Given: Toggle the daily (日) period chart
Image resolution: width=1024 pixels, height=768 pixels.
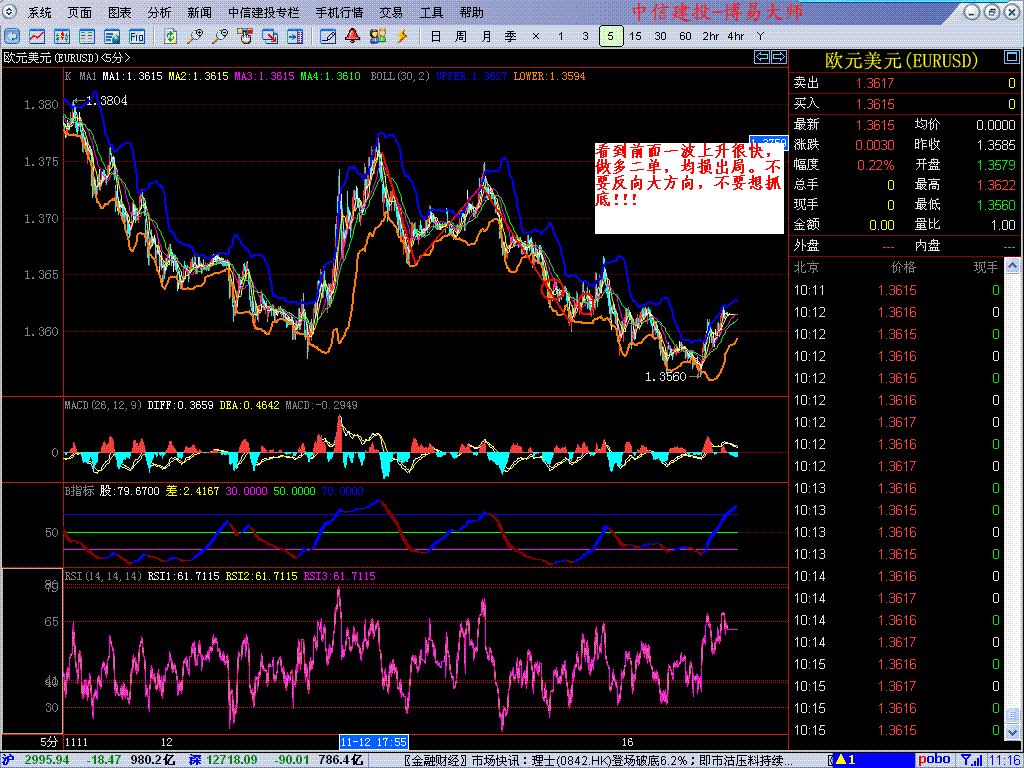Looking at the screenshot, I should (435, 36).
